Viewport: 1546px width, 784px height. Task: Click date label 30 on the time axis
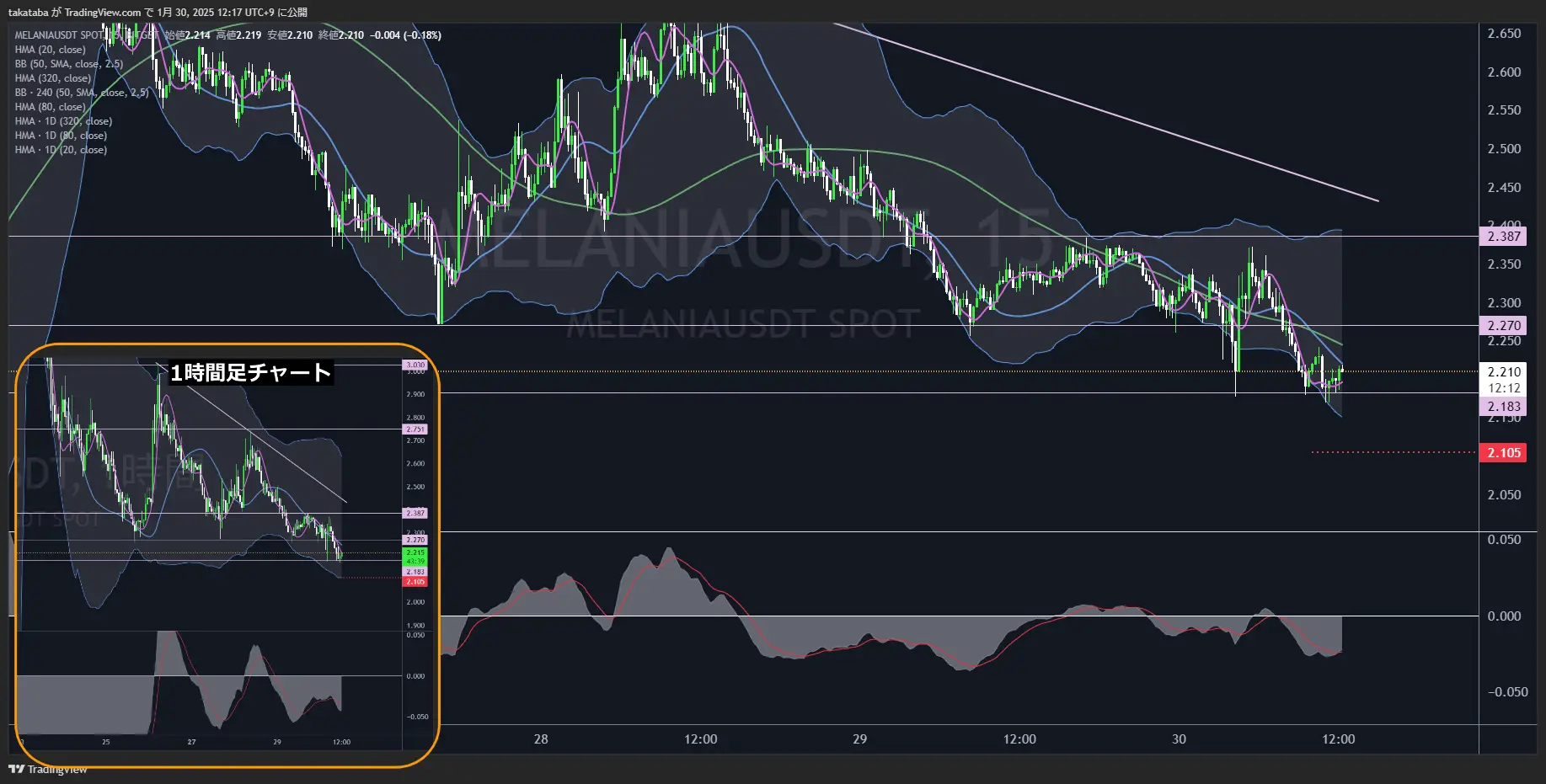pos(1179,739)
